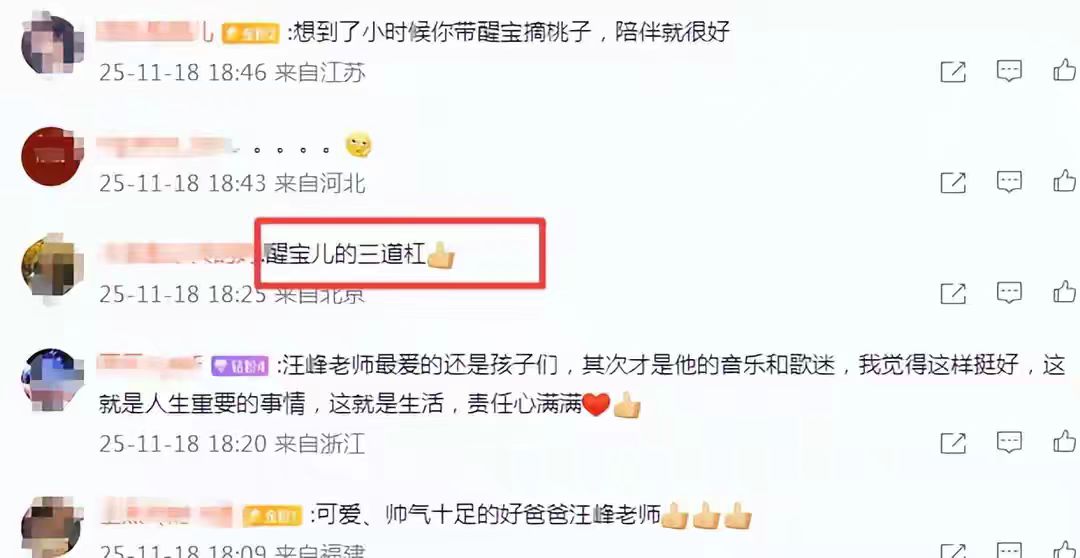The height and width of the screenshot is (558, 1080).
Task: Forward the 18:43 Hebei comment
Action: (953, 182)
